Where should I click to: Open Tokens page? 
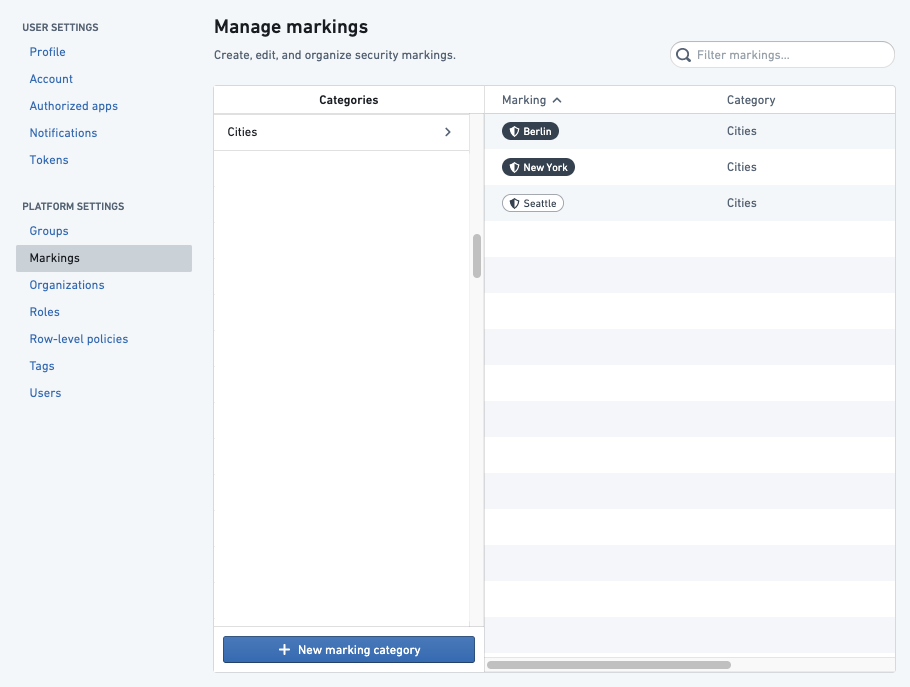click(x=49, y=160)
